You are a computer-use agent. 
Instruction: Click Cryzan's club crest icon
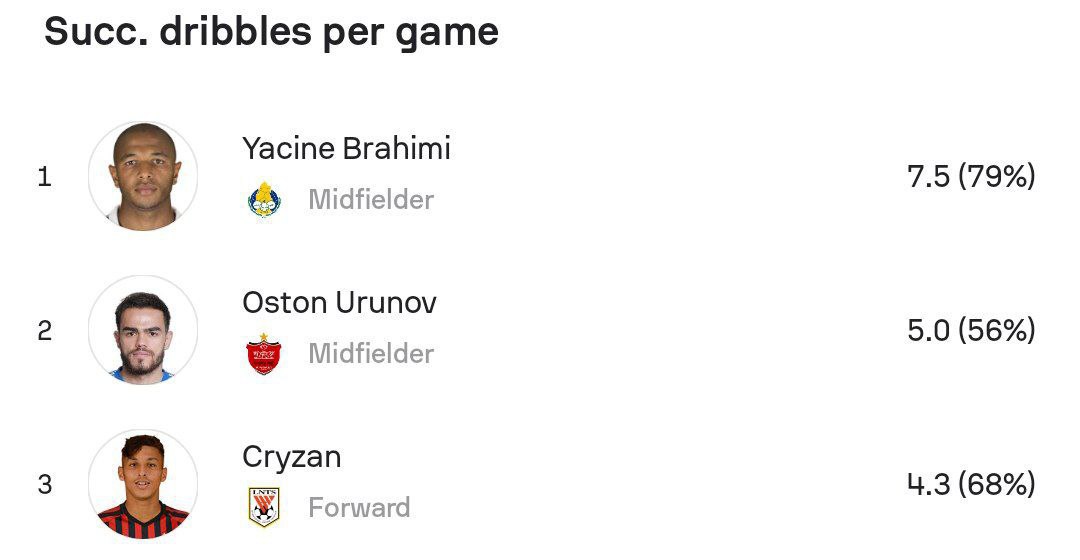(263, 507)
